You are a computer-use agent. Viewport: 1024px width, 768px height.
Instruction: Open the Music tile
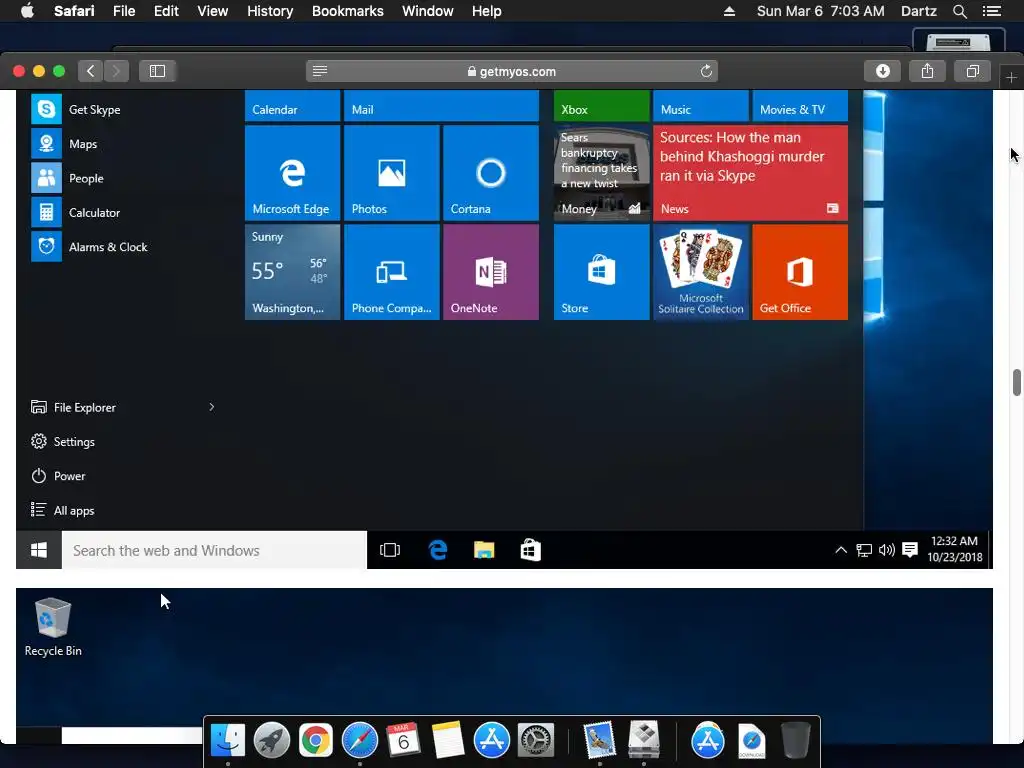pyautogui.click(x=701, y=106)
